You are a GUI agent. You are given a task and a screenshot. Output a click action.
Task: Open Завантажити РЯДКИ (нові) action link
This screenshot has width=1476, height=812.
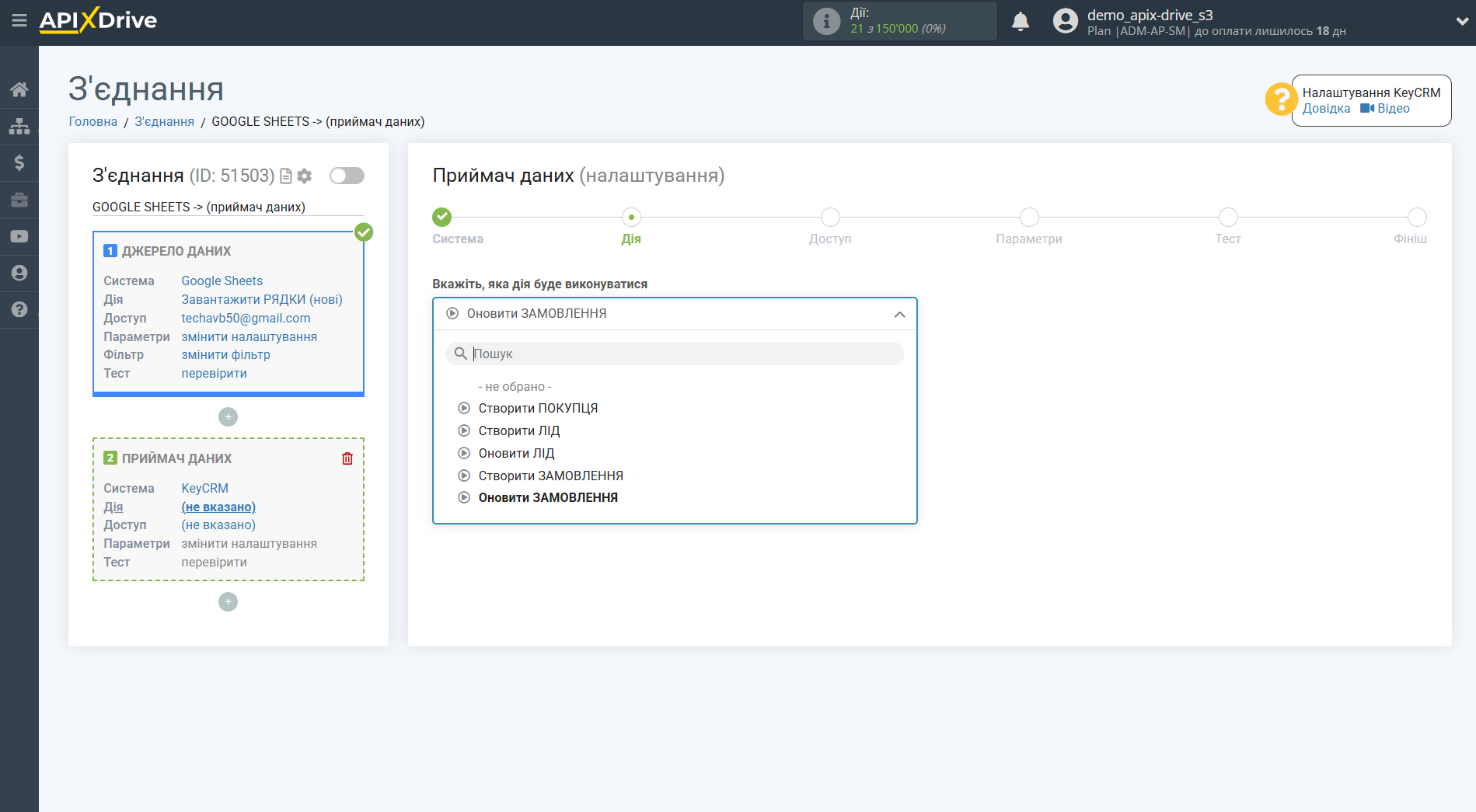point(262,299)
